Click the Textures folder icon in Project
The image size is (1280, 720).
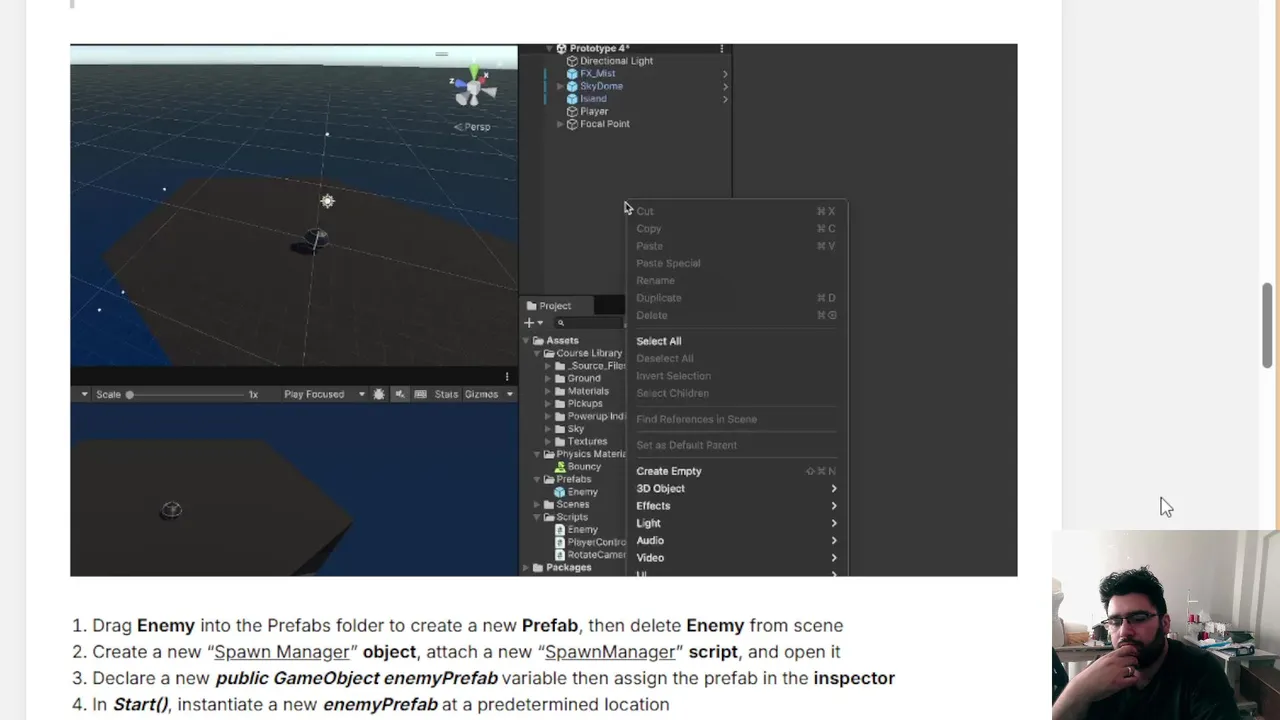point(560,442)
